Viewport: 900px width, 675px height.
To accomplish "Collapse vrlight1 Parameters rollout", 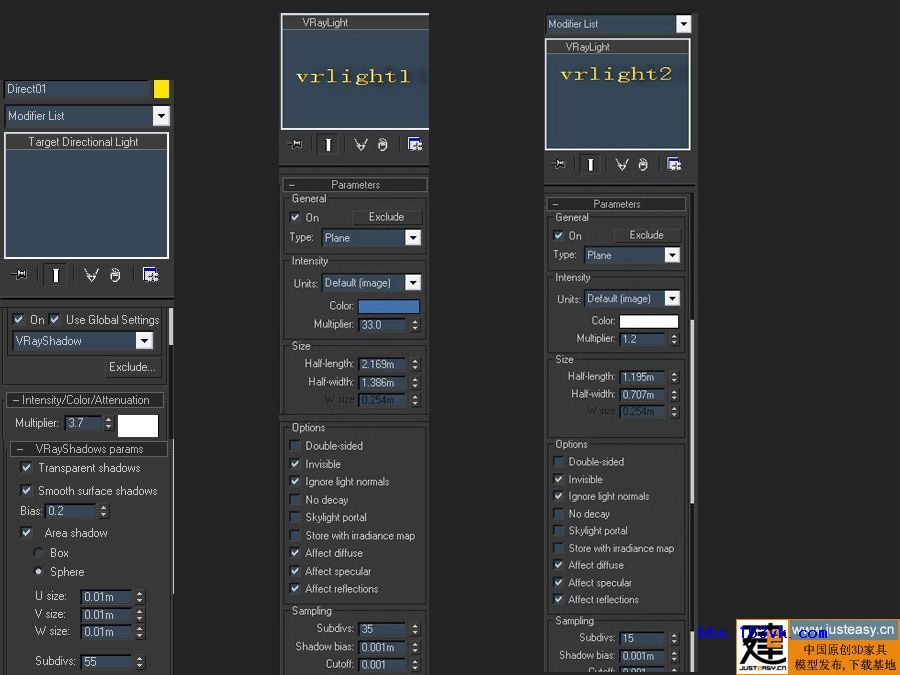I will (355, 185).
